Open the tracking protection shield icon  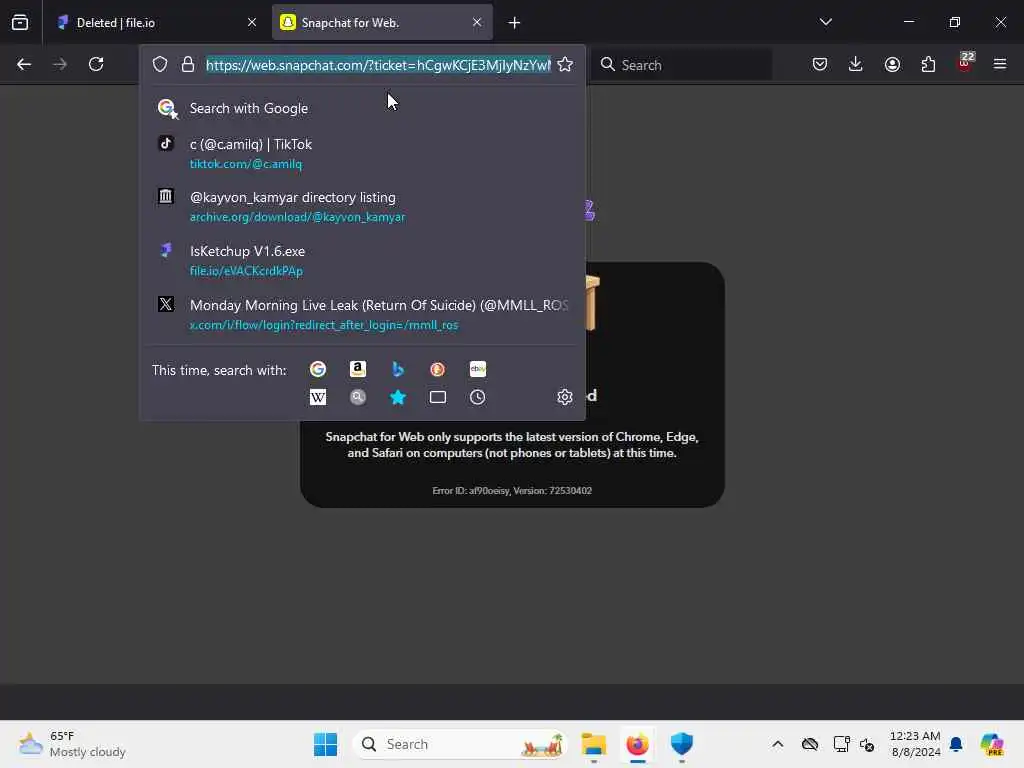[x=160, y=64]
